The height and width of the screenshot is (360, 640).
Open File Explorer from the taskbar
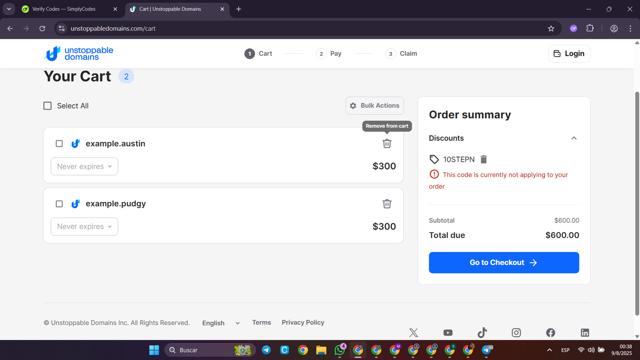coord(321,350)
